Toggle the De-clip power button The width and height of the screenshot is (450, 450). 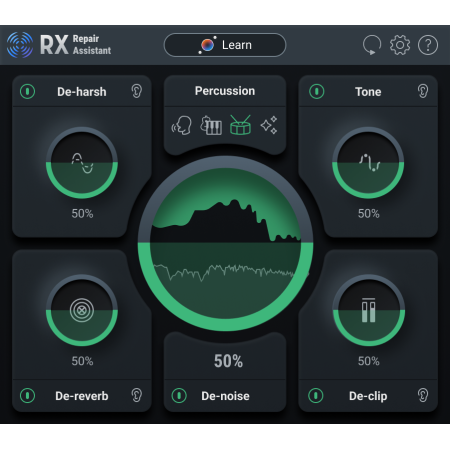point(316,396)
